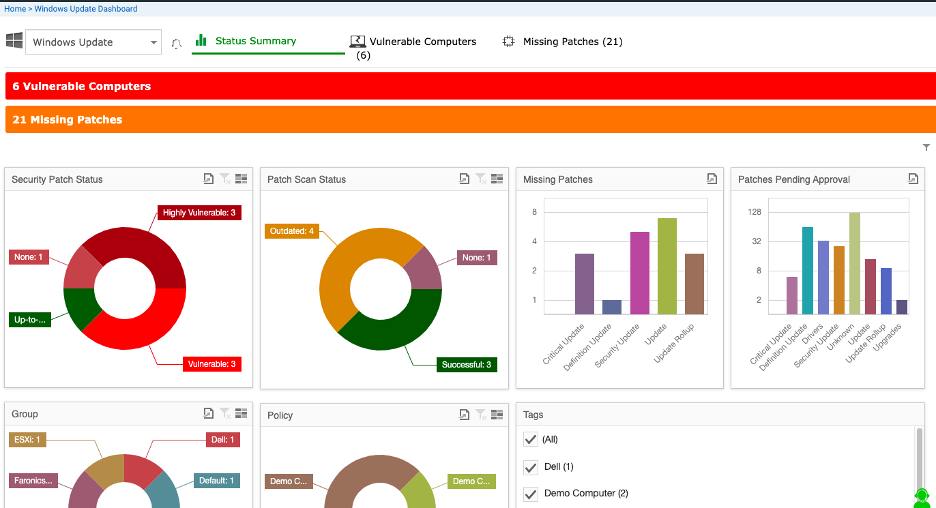Click the brown Demo C... policy label

288,481
